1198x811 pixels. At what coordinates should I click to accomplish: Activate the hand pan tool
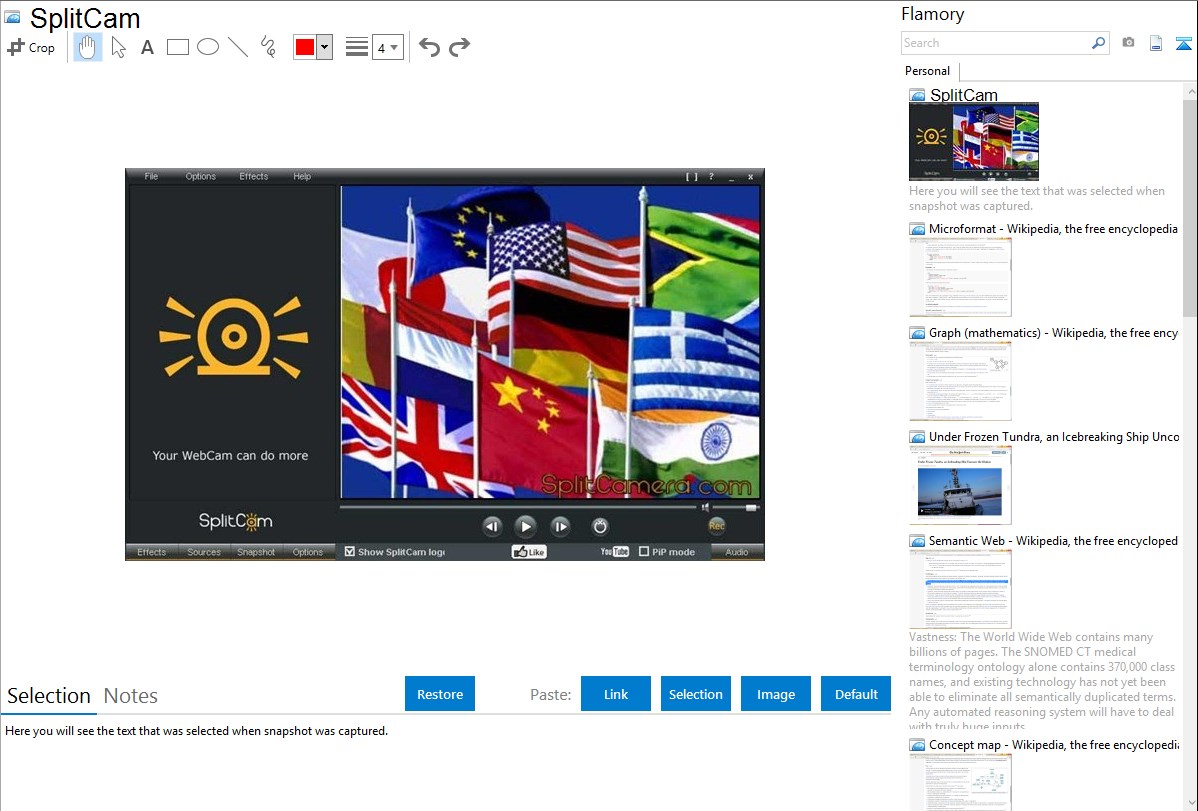point(88,47)
